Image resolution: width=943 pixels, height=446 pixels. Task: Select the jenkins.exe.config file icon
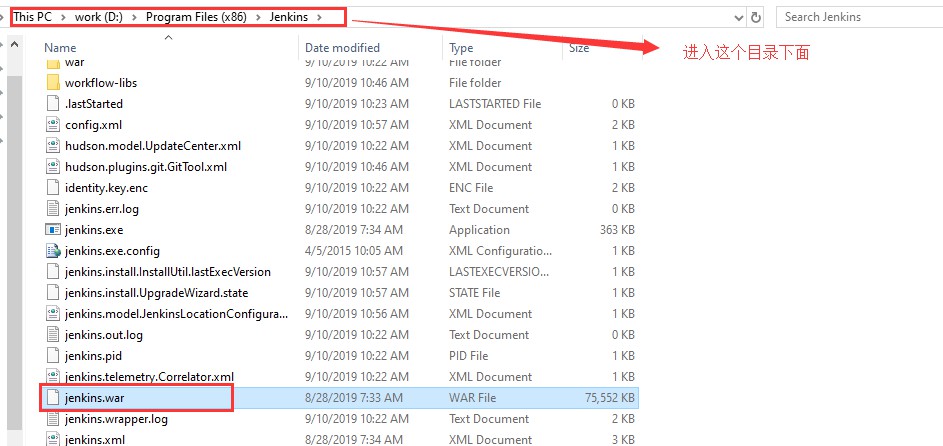[x=54, y=251]
